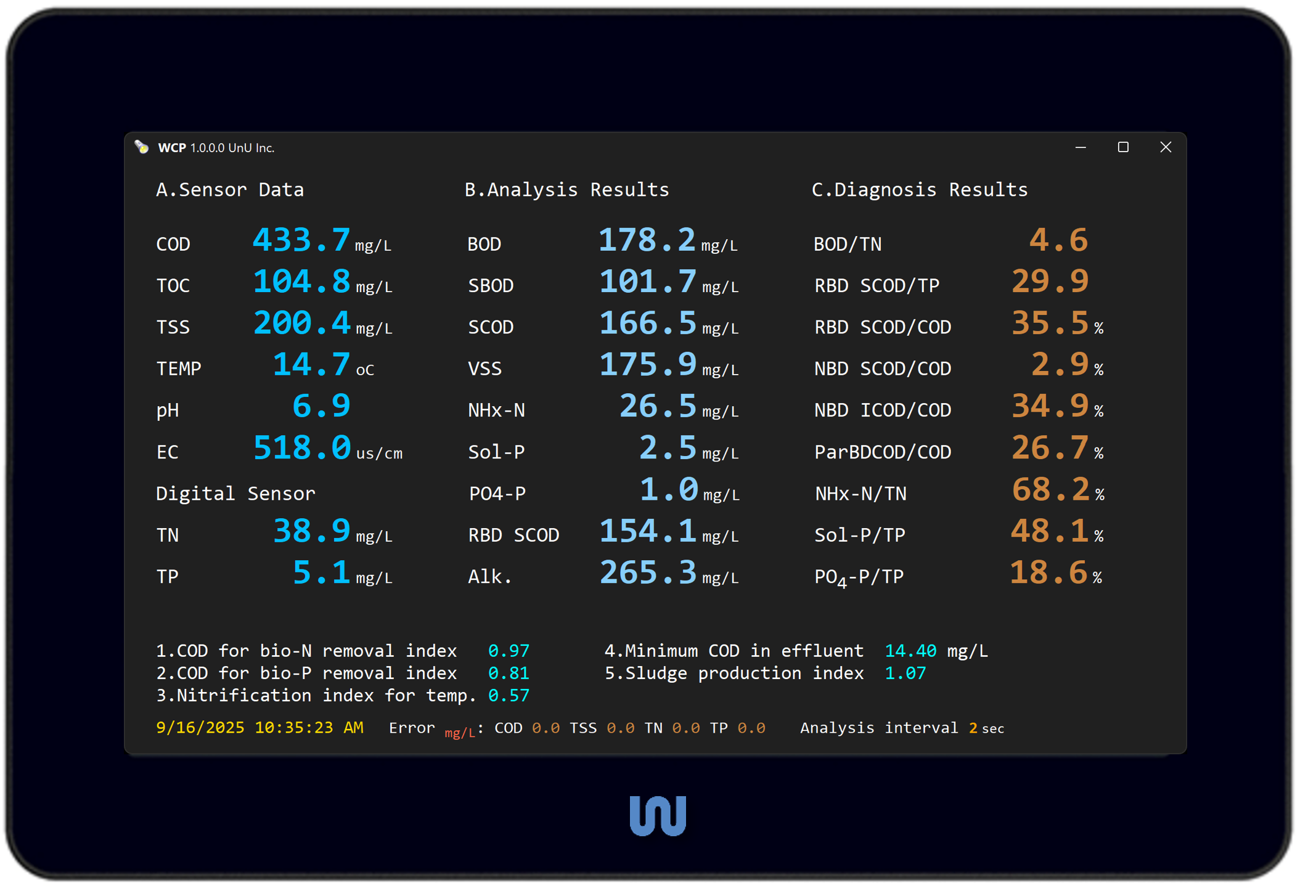Click the COD error value 0.0
The image size is (1316, 896).
tap(546, 728)
